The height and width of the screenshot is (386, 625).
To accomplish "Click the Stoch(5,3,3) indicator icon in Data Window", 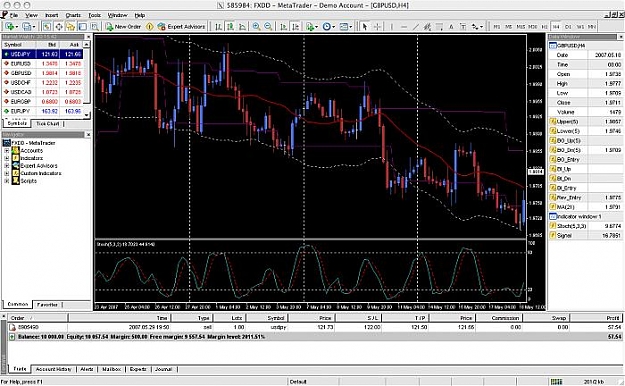I will tap(552, 226).
